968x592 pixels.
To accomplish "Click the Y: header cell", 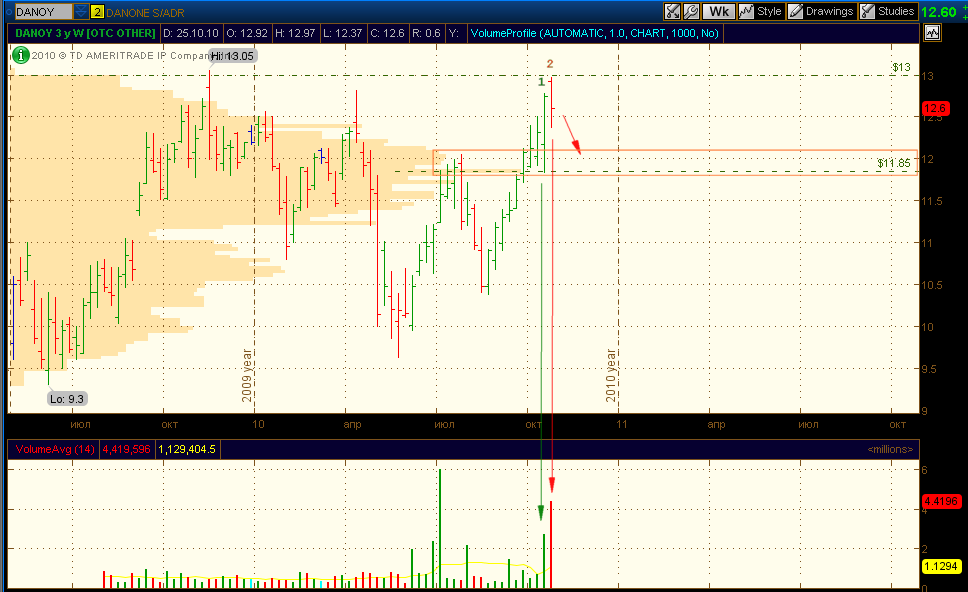I will point(455,33).
